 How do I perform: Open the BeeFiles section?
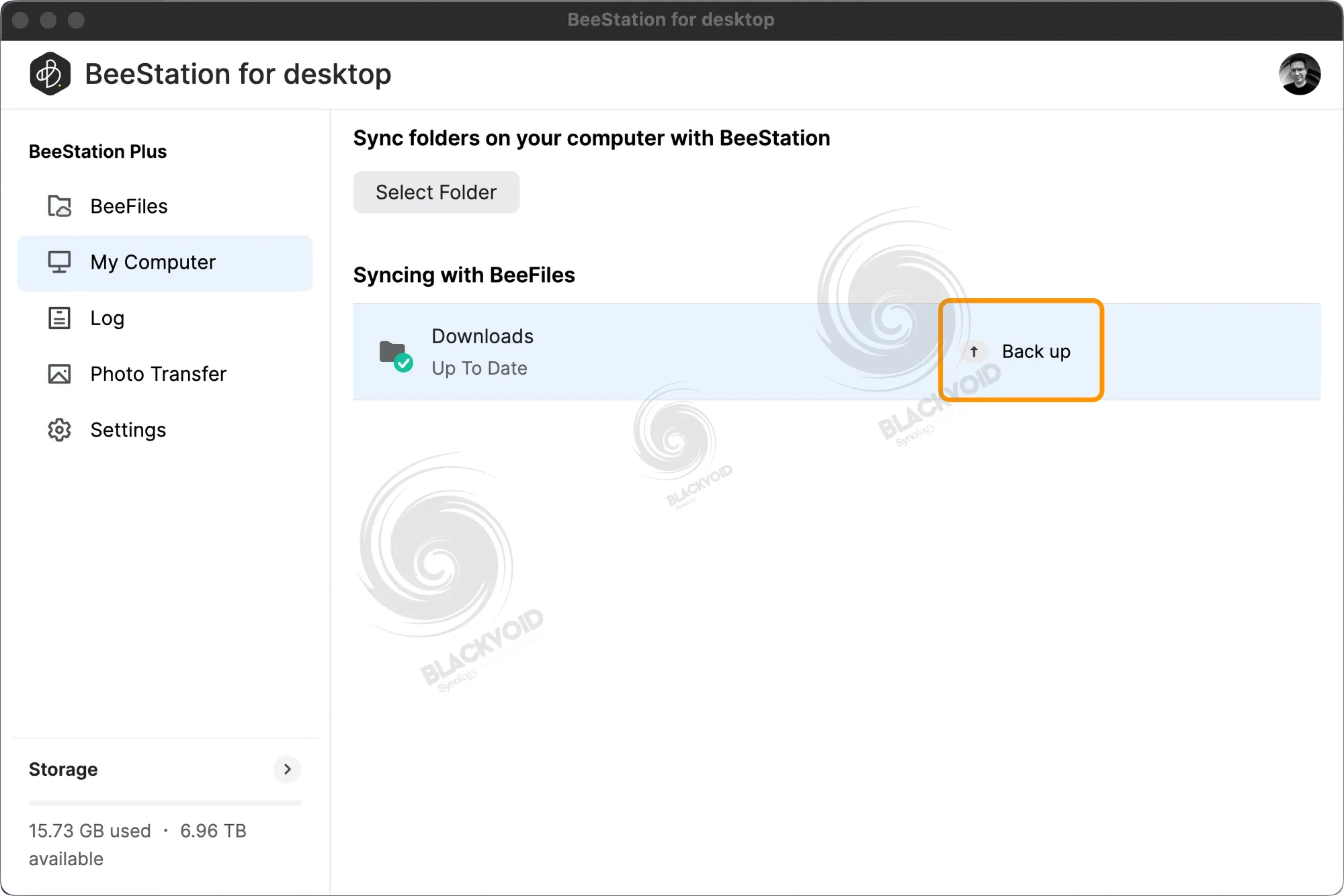(165, 206)
